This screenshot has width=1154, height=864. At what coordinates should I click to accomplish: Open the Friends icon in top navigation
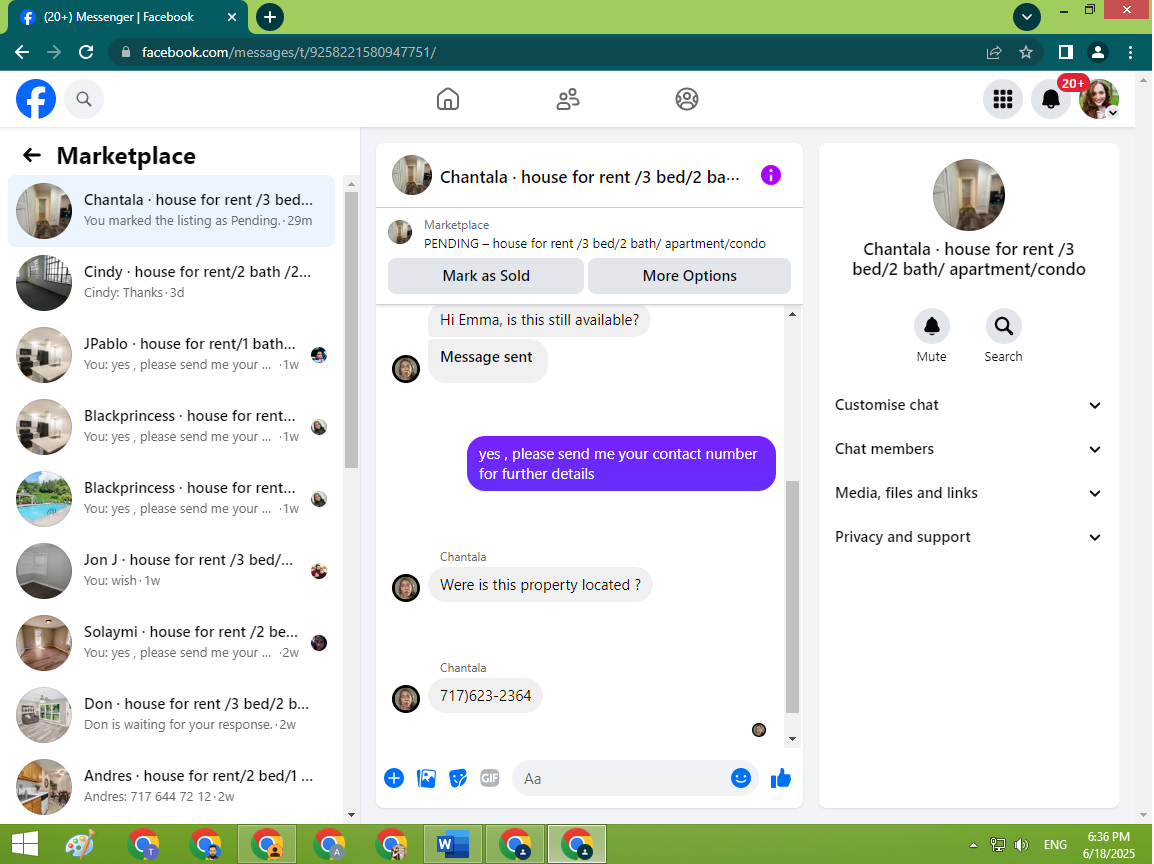(567, 99)
